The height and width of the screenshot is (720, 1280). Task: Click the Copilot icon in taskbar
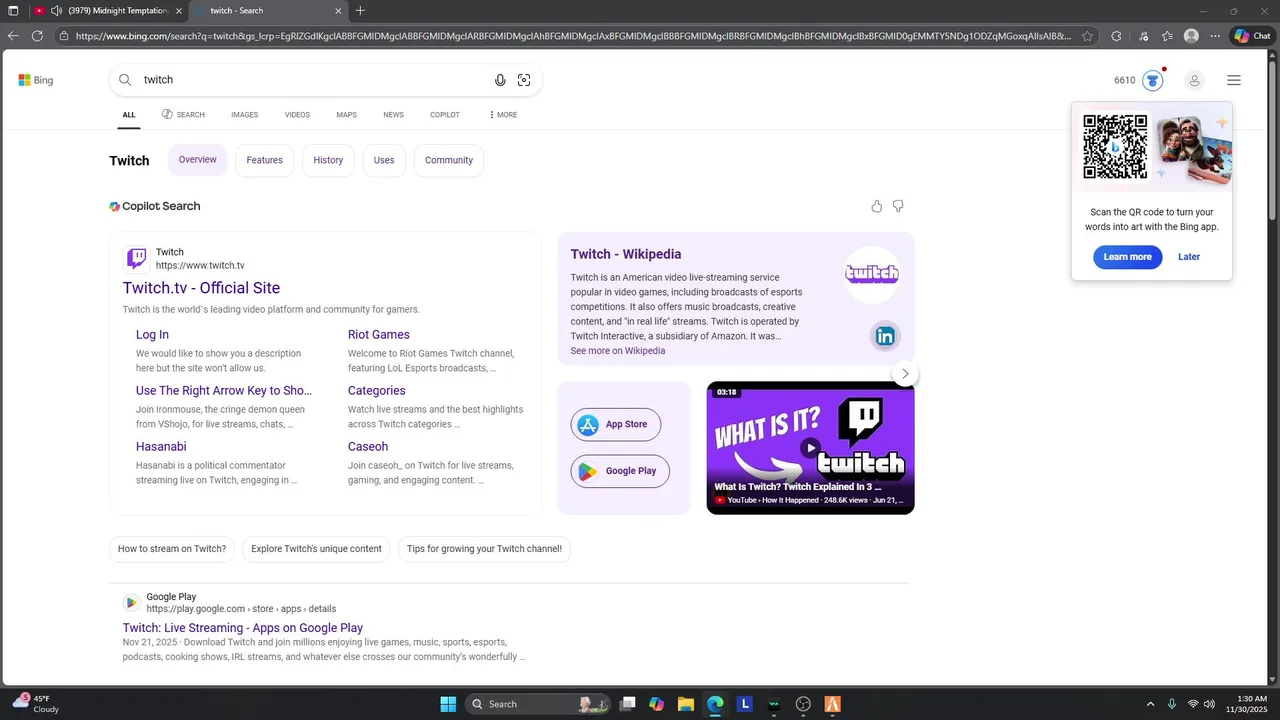[656, 704]
